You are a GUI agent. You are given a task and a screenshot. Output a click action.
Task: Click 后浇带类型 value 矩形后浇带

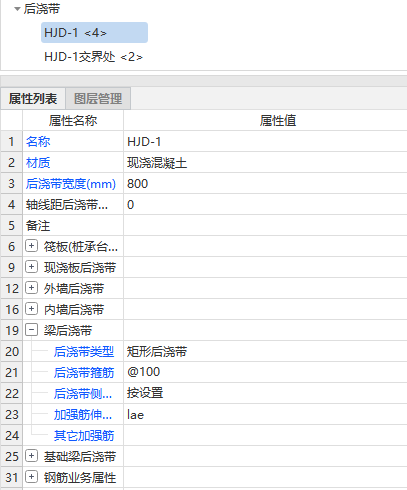265,352
